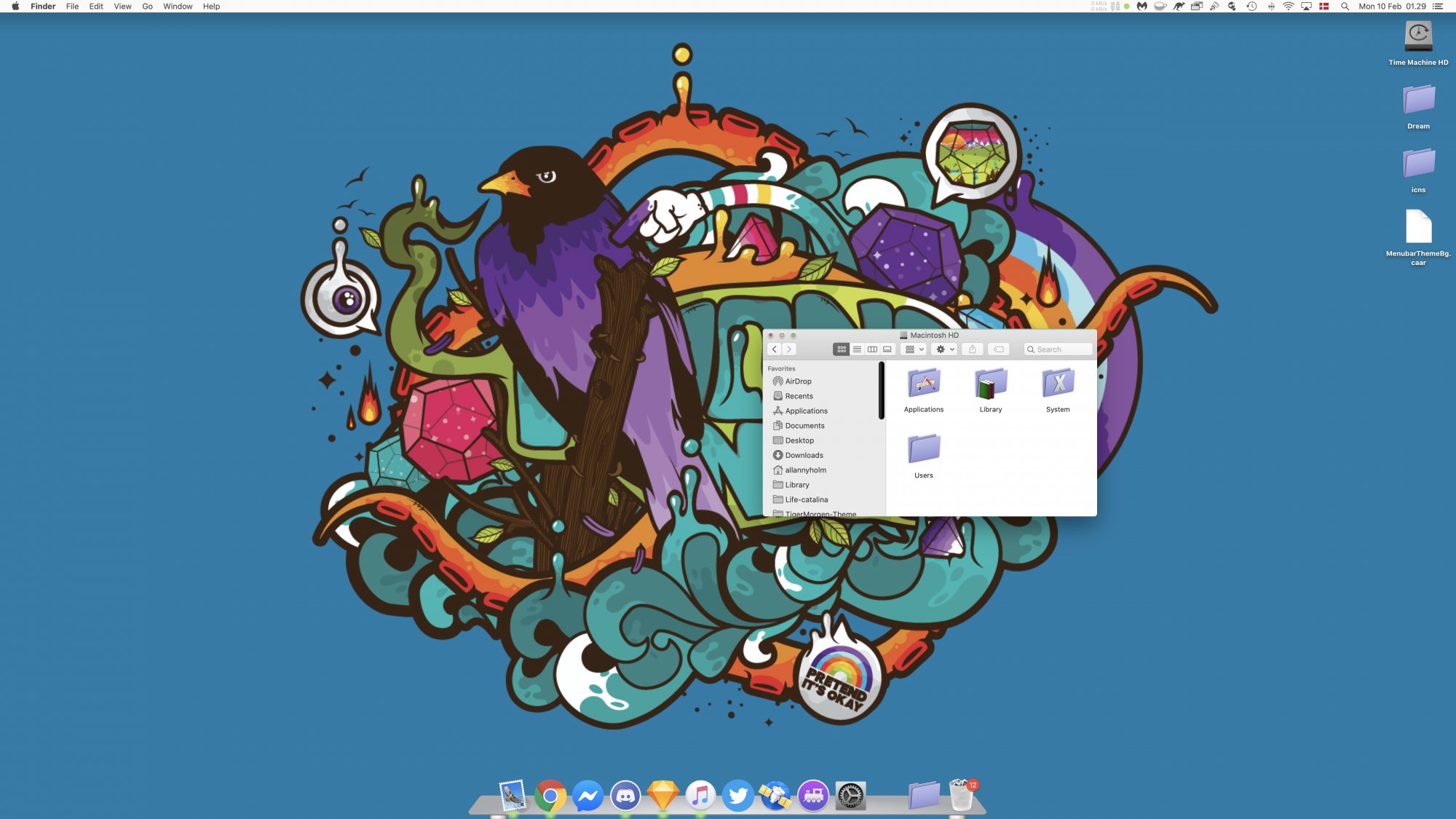This screenshot has height=819, width=1456.
Task: Open Twitter app in the dock
Action: 737,796
